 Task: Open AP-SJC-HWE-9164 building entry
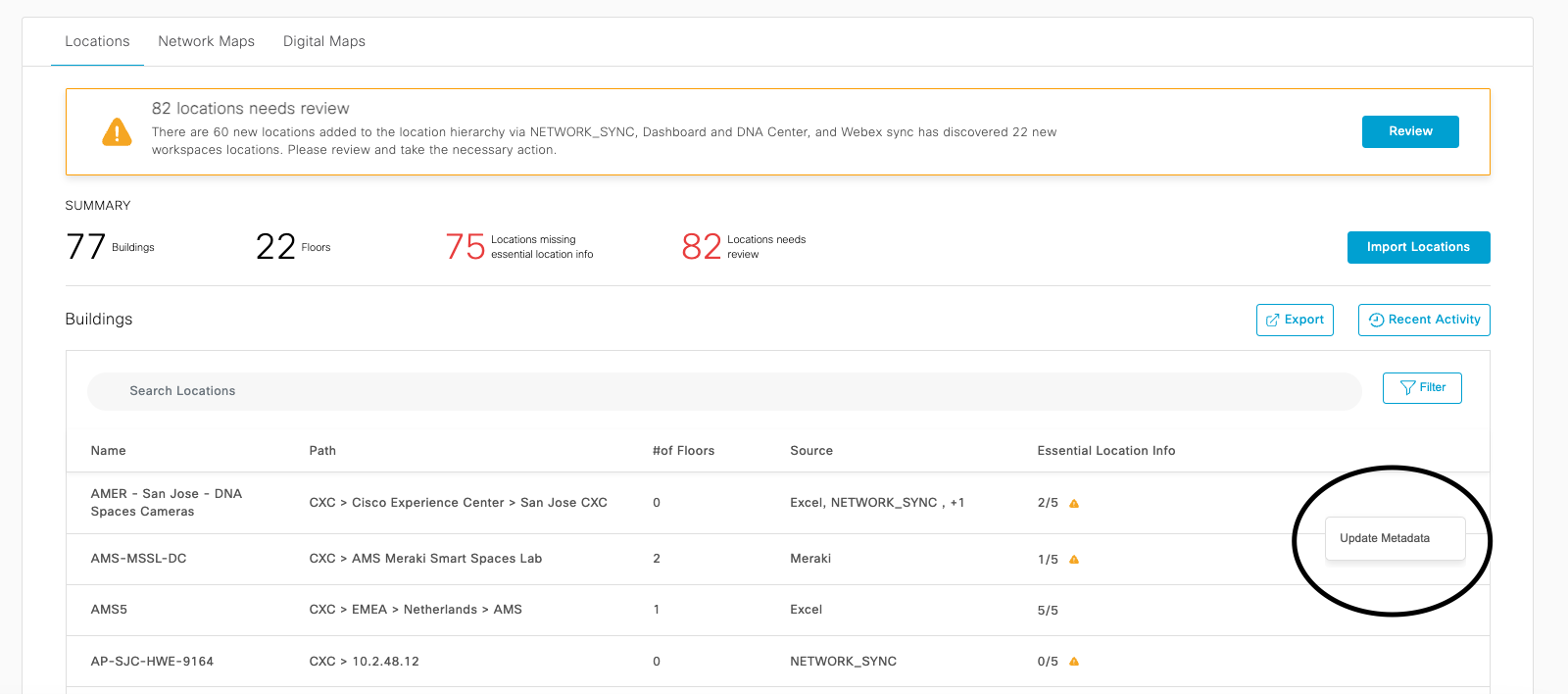click(x=152, y=662)
